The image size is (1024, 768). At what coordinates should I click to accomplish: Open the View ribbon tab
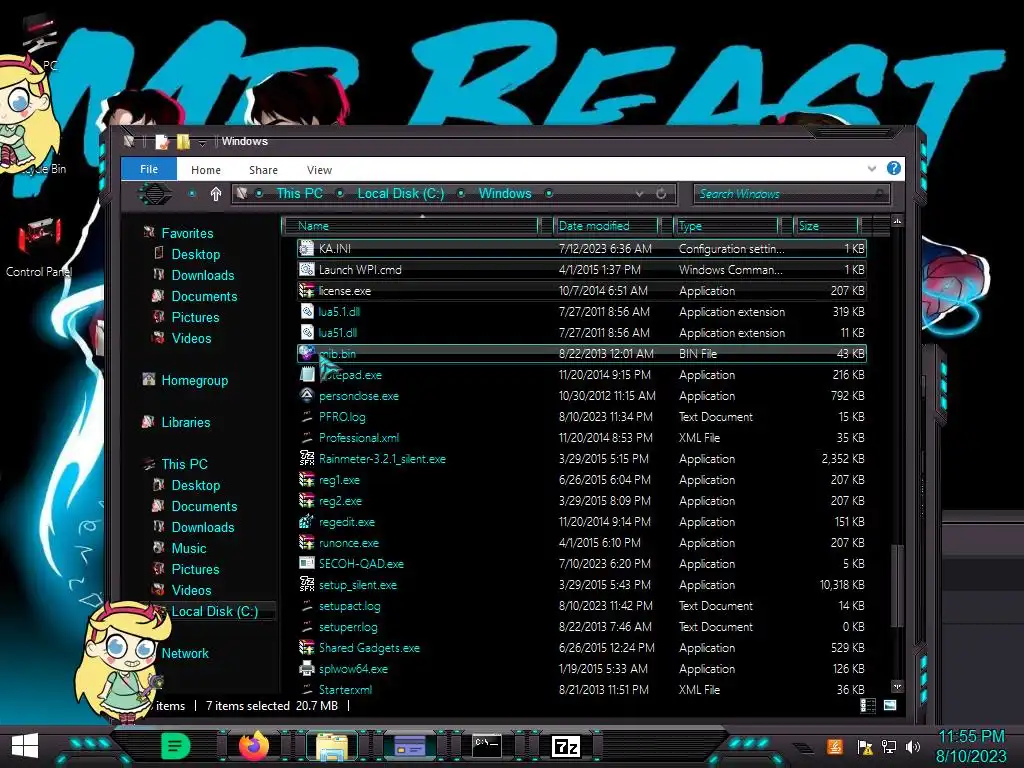(x=319, y=170)
